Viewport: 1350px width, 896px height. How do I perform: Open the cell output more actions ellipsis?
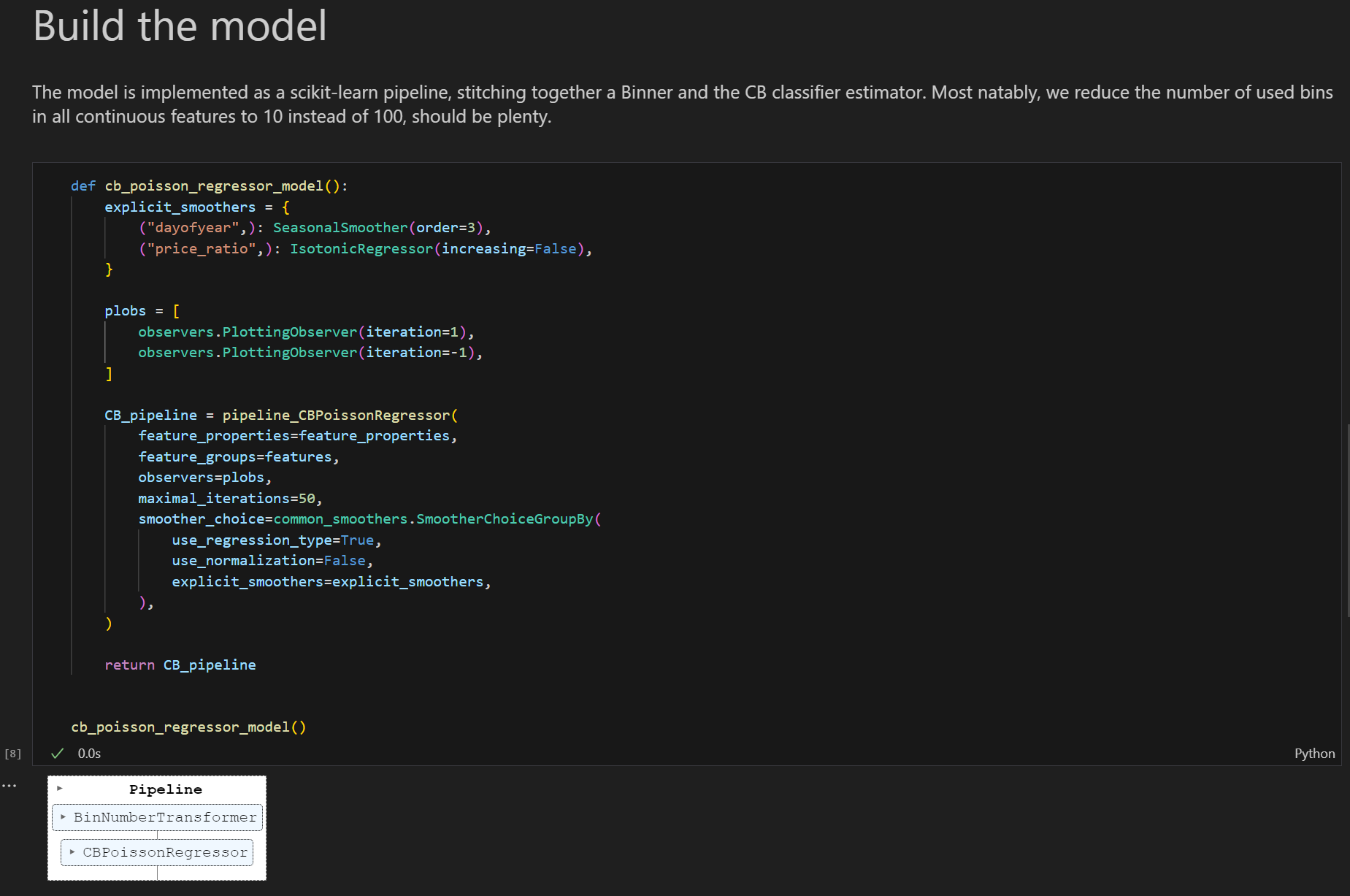tap(9, 786)
